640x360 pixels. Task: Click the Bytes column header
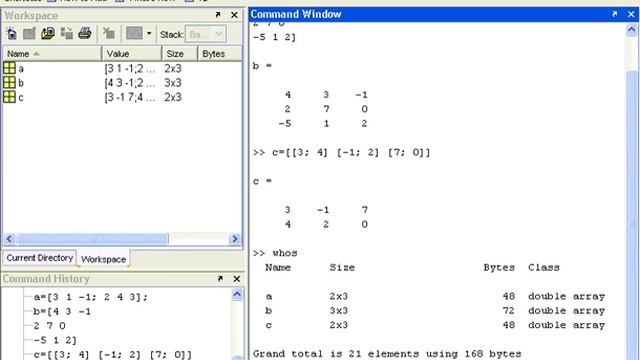pyautogui.click(x=220, y=54)
